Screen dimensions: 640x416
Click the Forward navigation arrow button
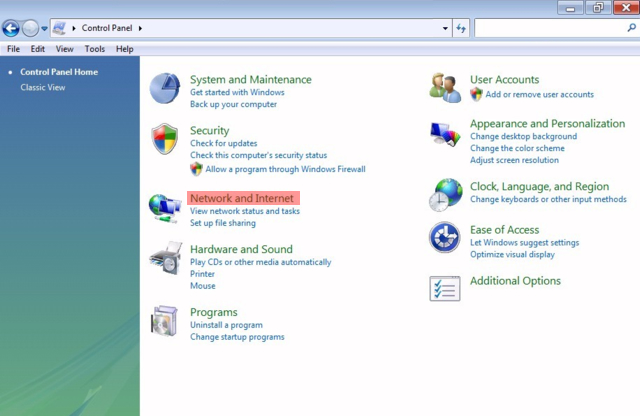click(x=30, y=29)
